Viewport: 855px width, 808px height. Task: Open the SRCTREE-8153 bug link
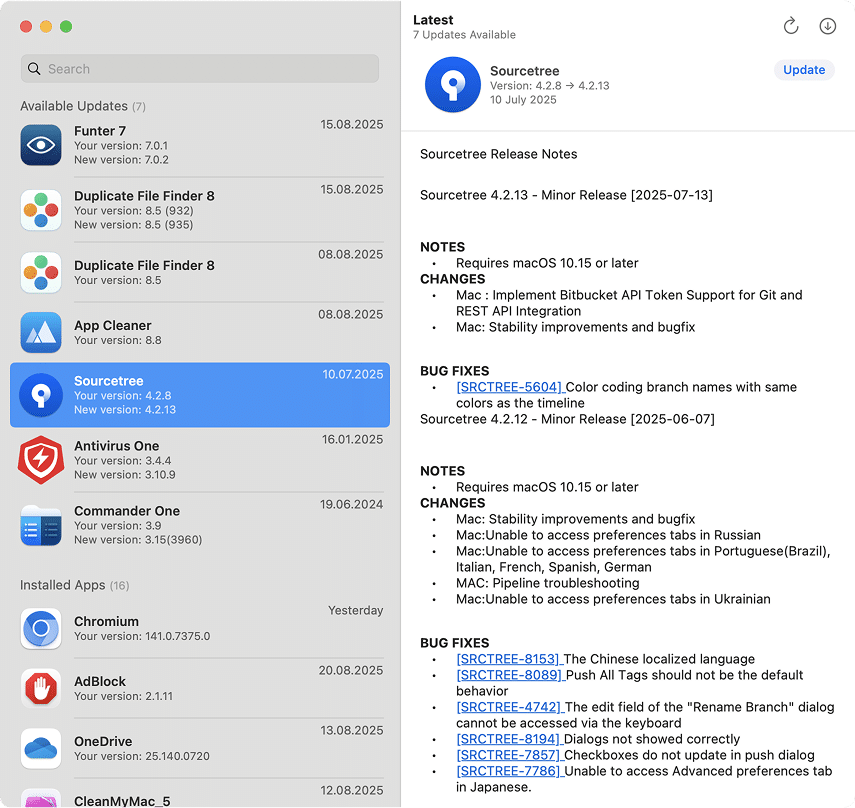pos(509,659)
